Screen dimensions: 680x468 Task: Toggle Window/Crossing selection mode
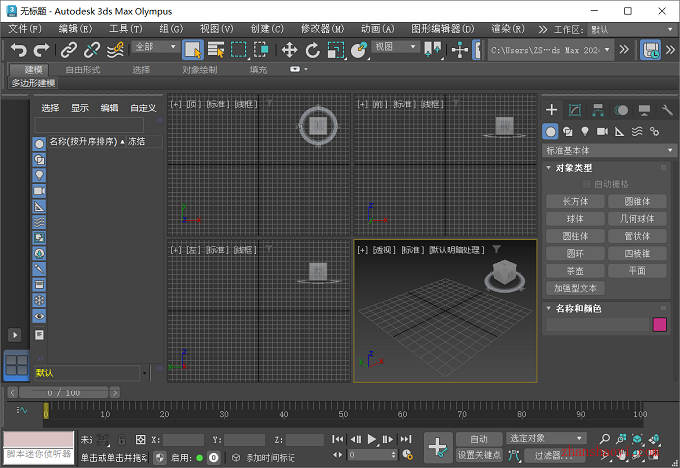point(261,50)
